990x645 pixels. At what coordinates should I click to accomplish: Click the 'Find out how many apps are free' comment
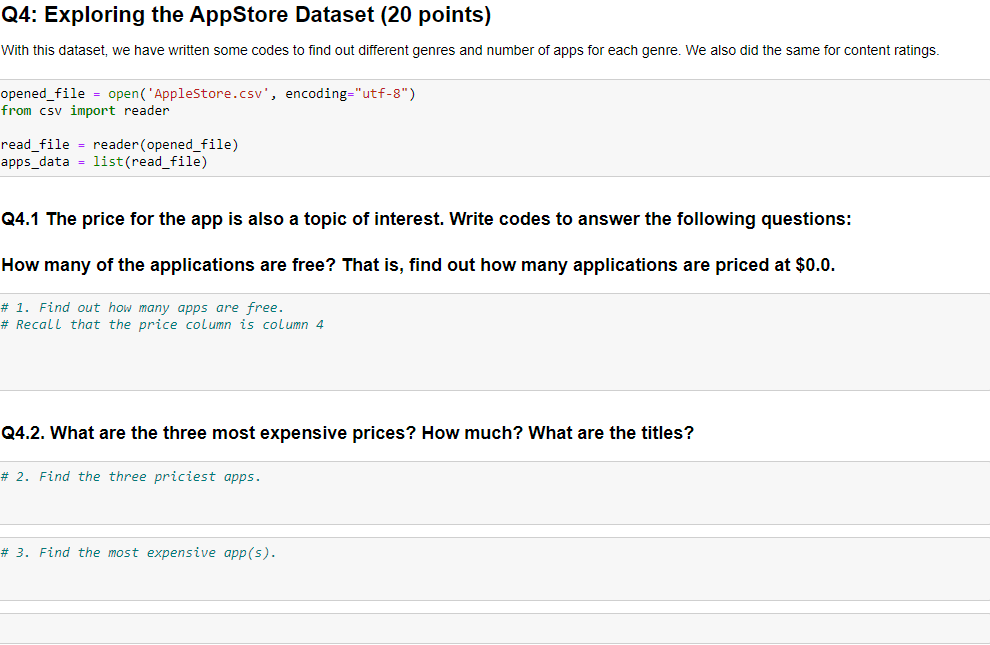click(143, 308)
